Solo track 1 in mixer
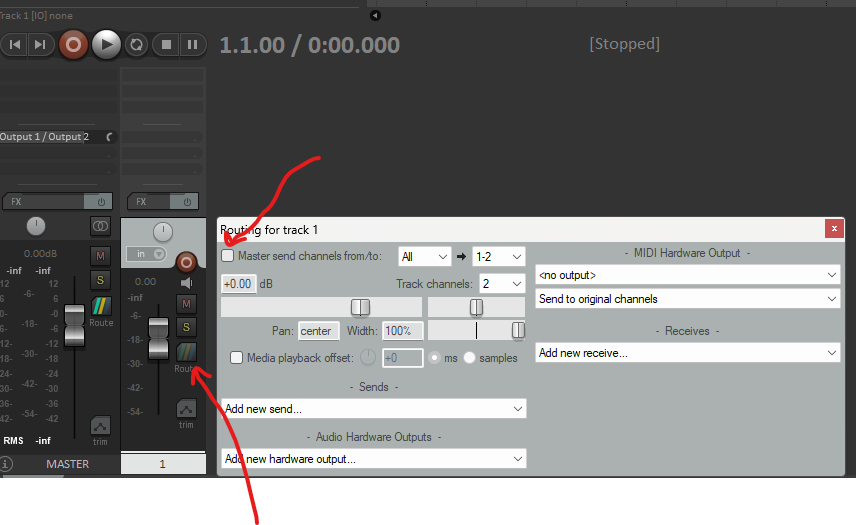The width and height of the screenshot is (856, 525). pos(185,327)
